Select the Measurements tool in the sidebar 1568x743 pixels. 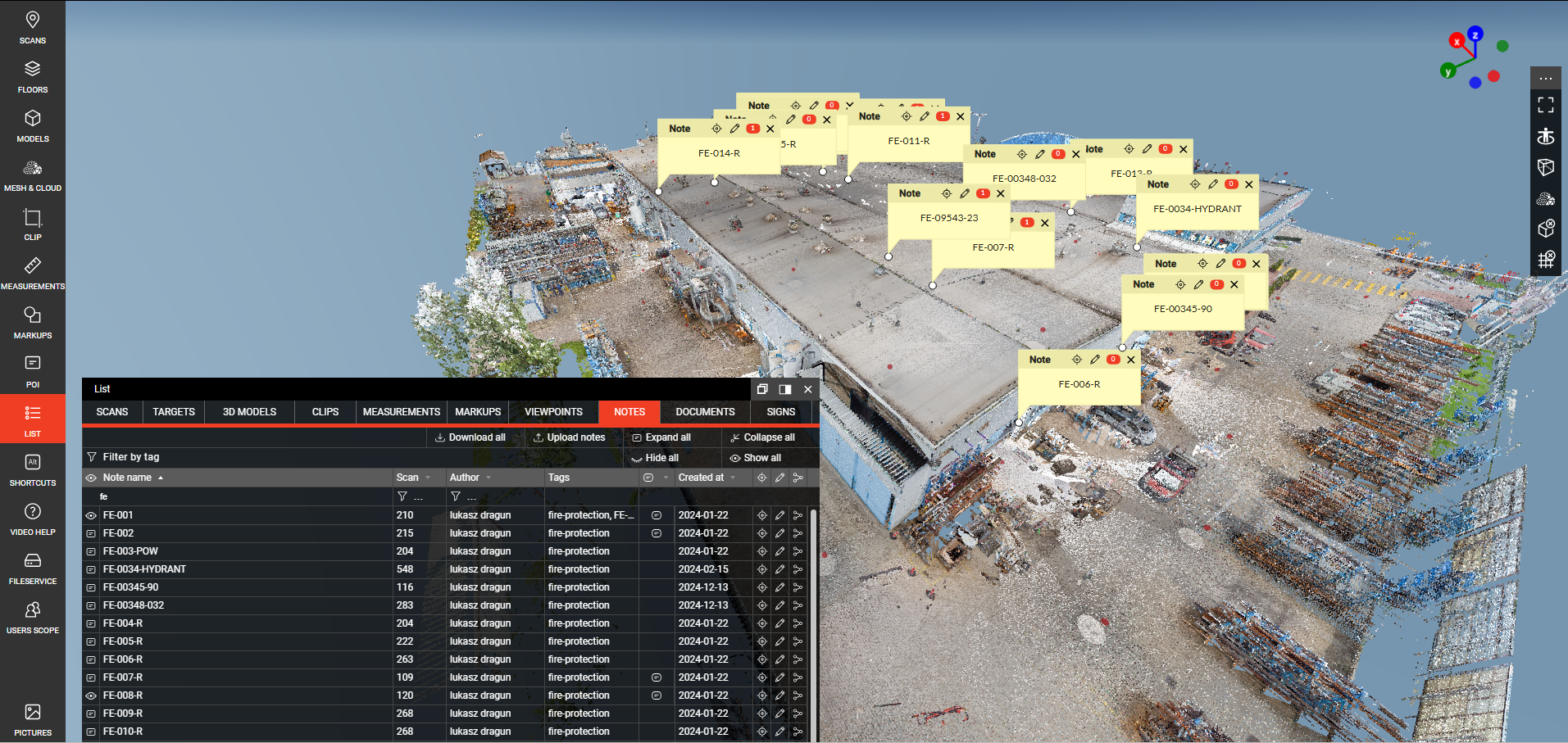coord(33,272)
